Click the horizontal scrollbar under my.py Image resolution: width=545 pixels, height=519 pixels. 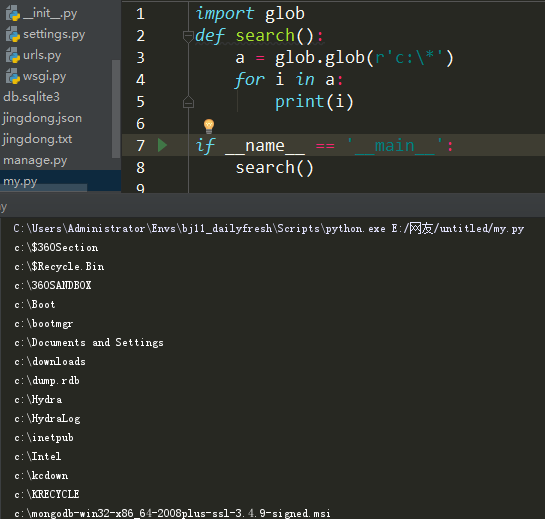point(43,188)
